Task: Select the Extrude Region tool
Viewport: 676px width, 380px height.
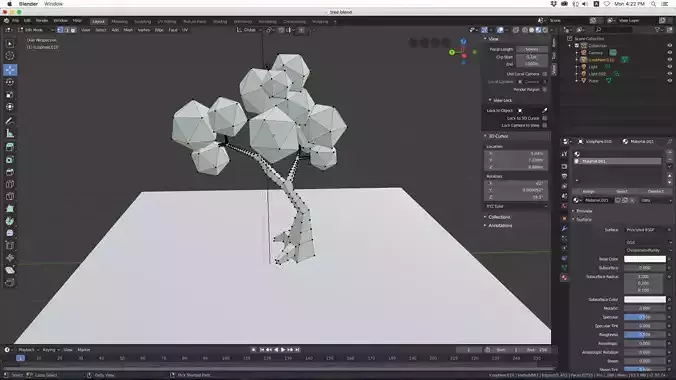Action: 10,147
